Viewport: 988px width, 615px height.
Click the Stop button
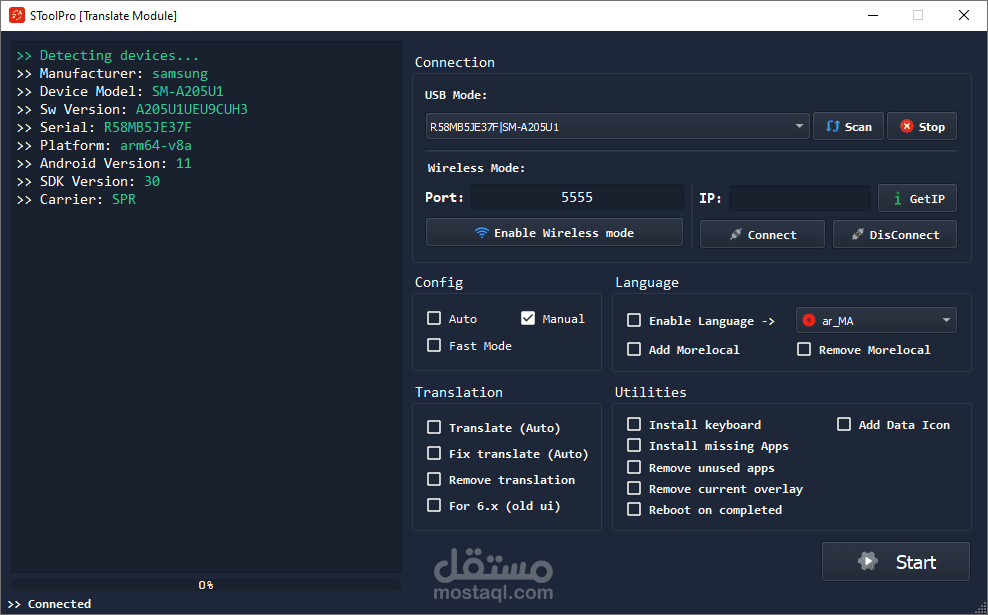tap(922, 127)
